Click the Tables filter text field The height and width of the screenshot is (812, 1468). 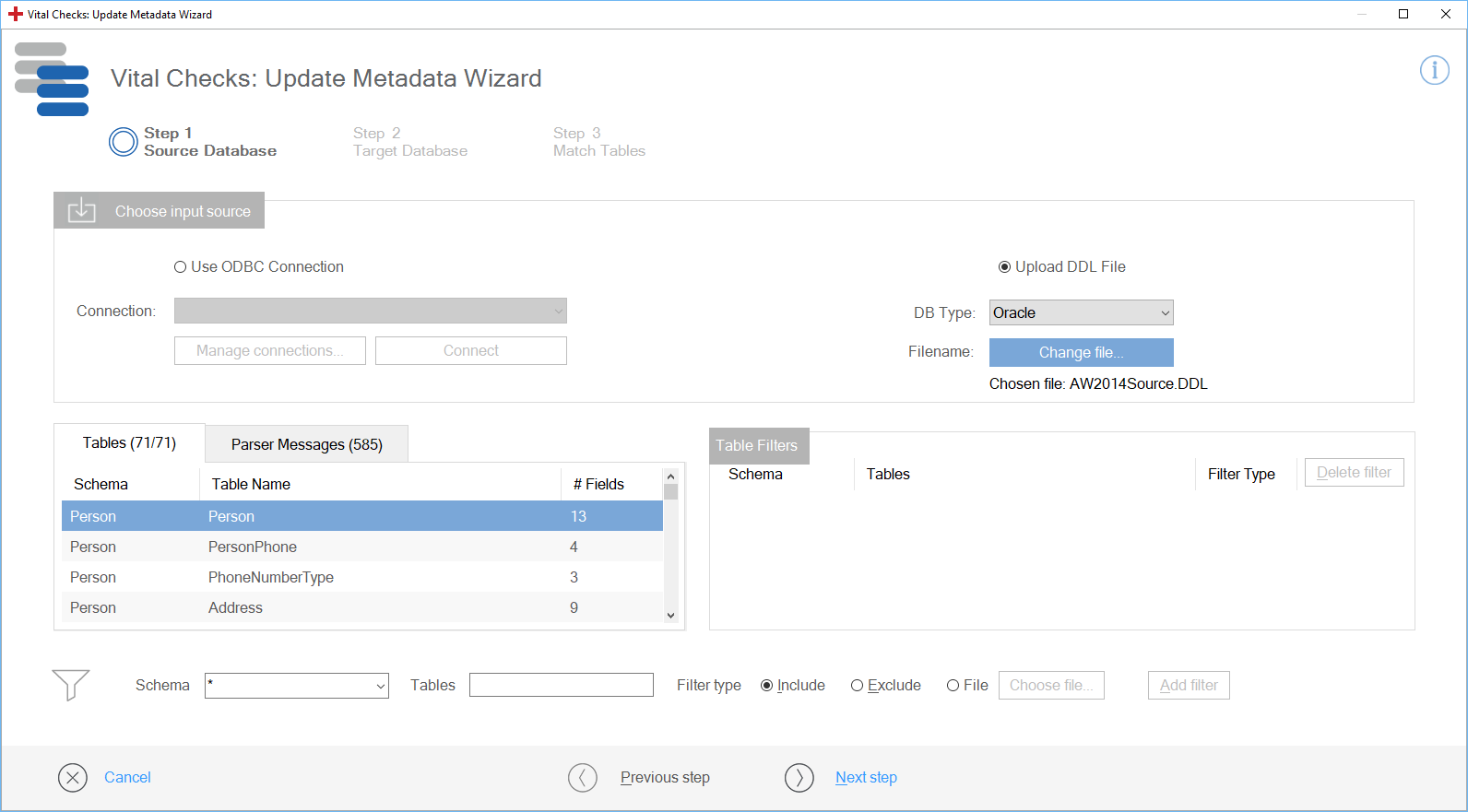point(561,686)
